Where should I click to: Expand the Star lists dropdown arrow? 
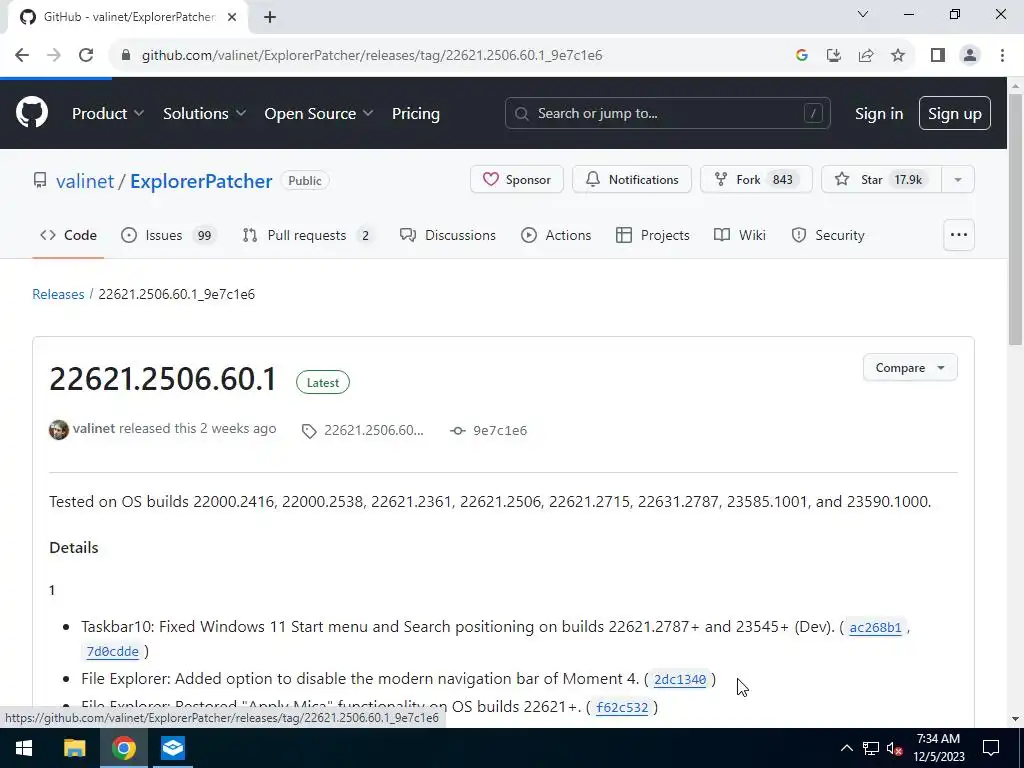click(x=958, y=179)
